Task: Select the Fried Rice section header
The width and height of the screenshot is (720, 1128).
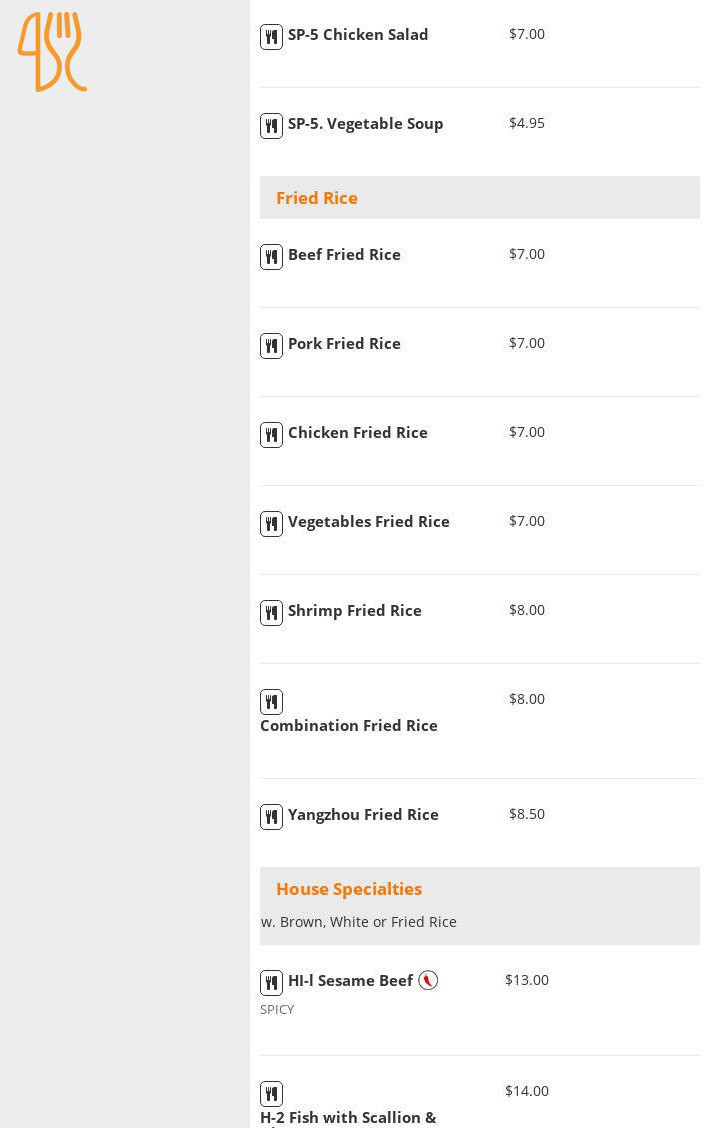Action: (316, 198)
